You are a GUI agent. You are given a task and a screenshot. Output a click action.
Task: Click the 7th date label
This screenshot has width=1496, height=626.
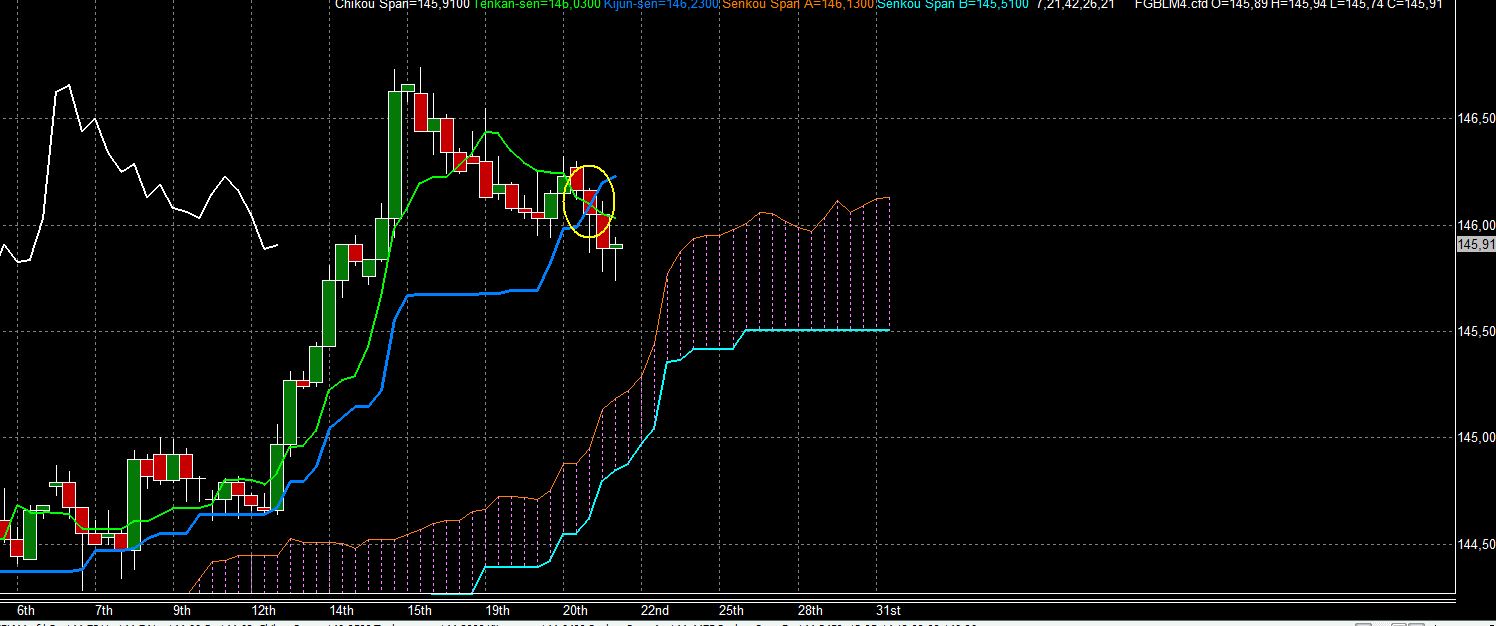[104, 610]
